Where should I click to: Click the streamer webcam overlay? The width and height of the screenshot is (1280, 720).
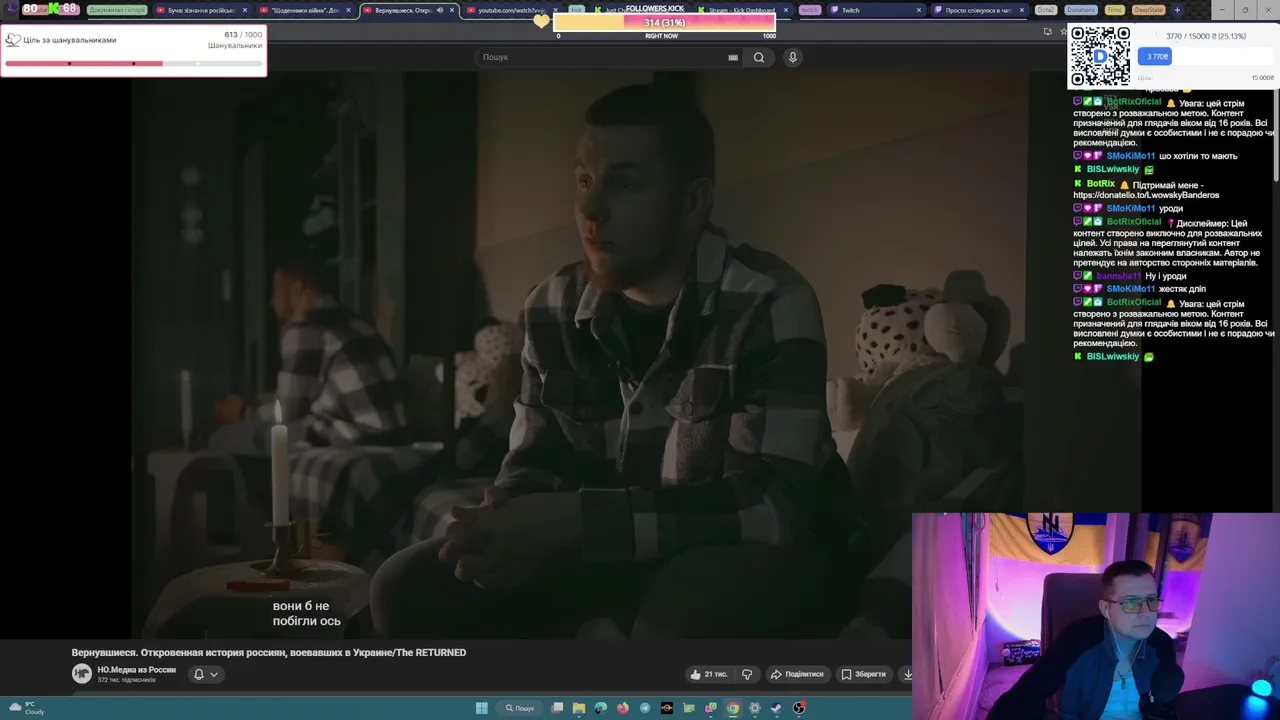1095,616
